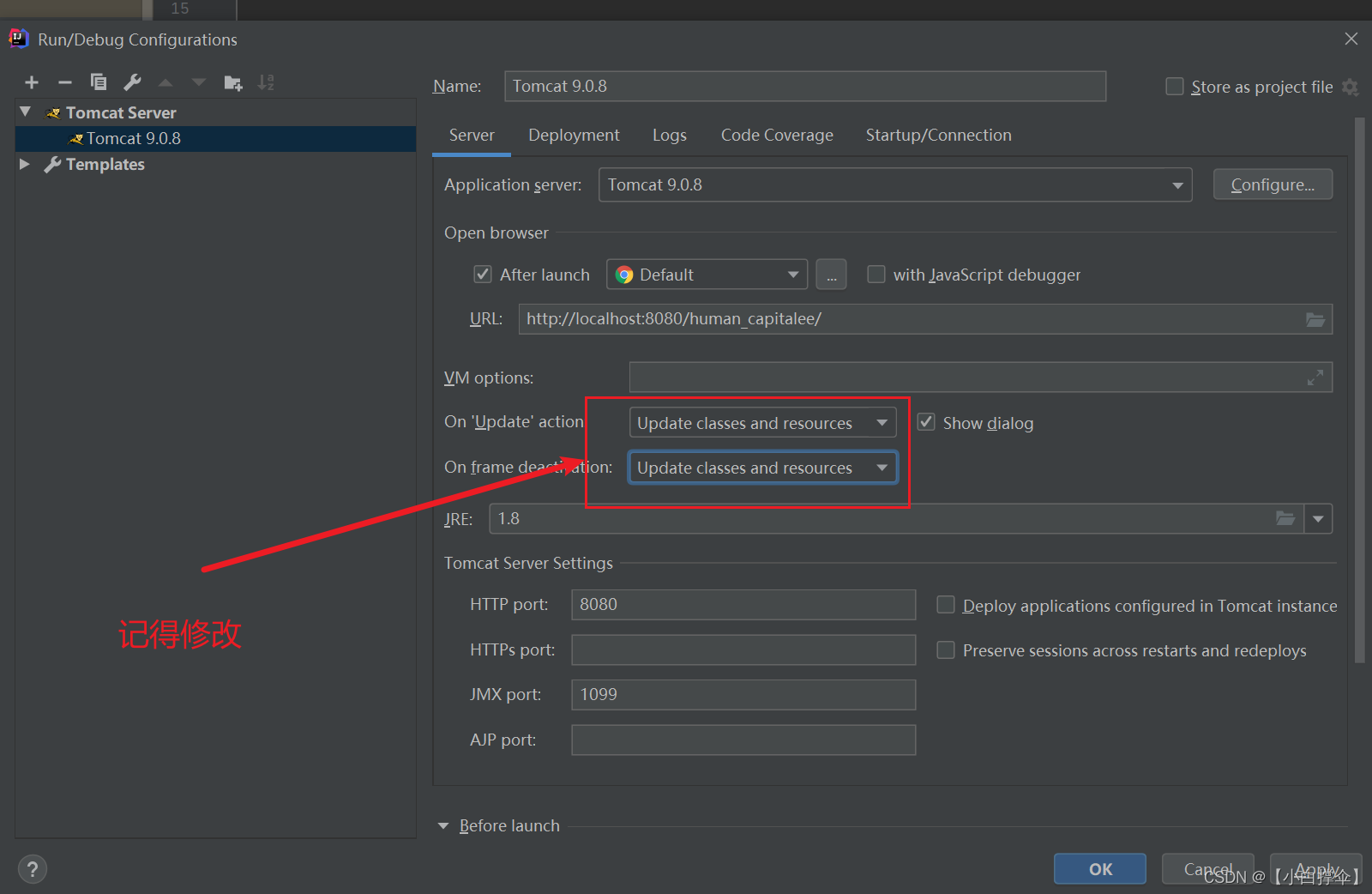
Task: Click the OK button
Action: pos(1100,869)
